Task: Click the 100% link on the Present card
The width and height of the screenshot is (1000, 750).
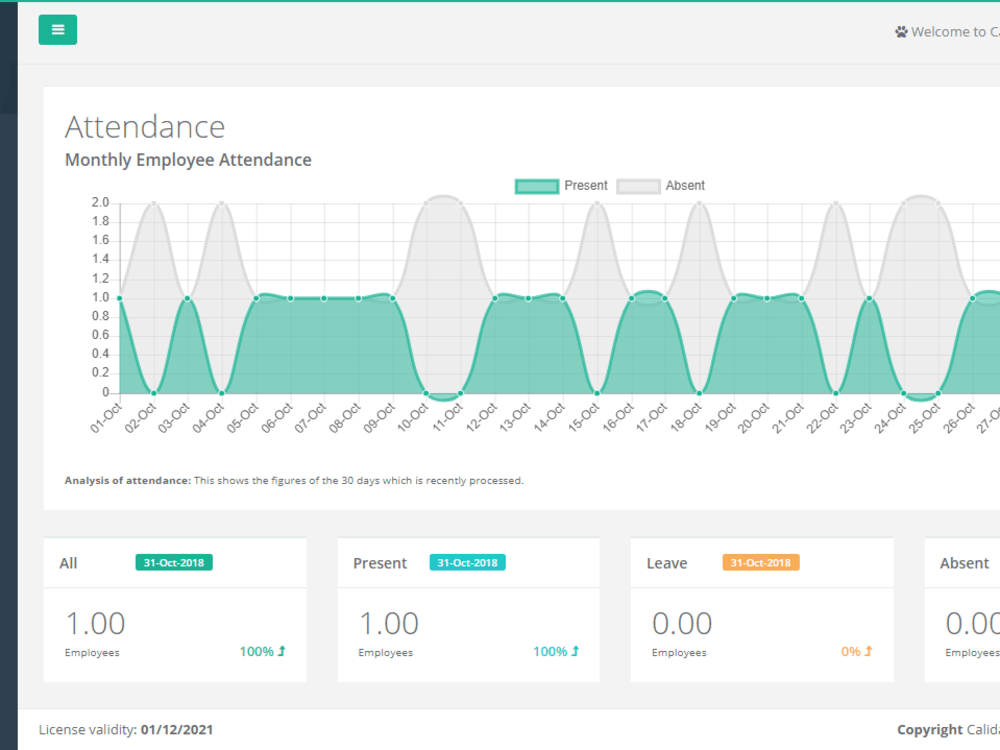Action: 553,650
